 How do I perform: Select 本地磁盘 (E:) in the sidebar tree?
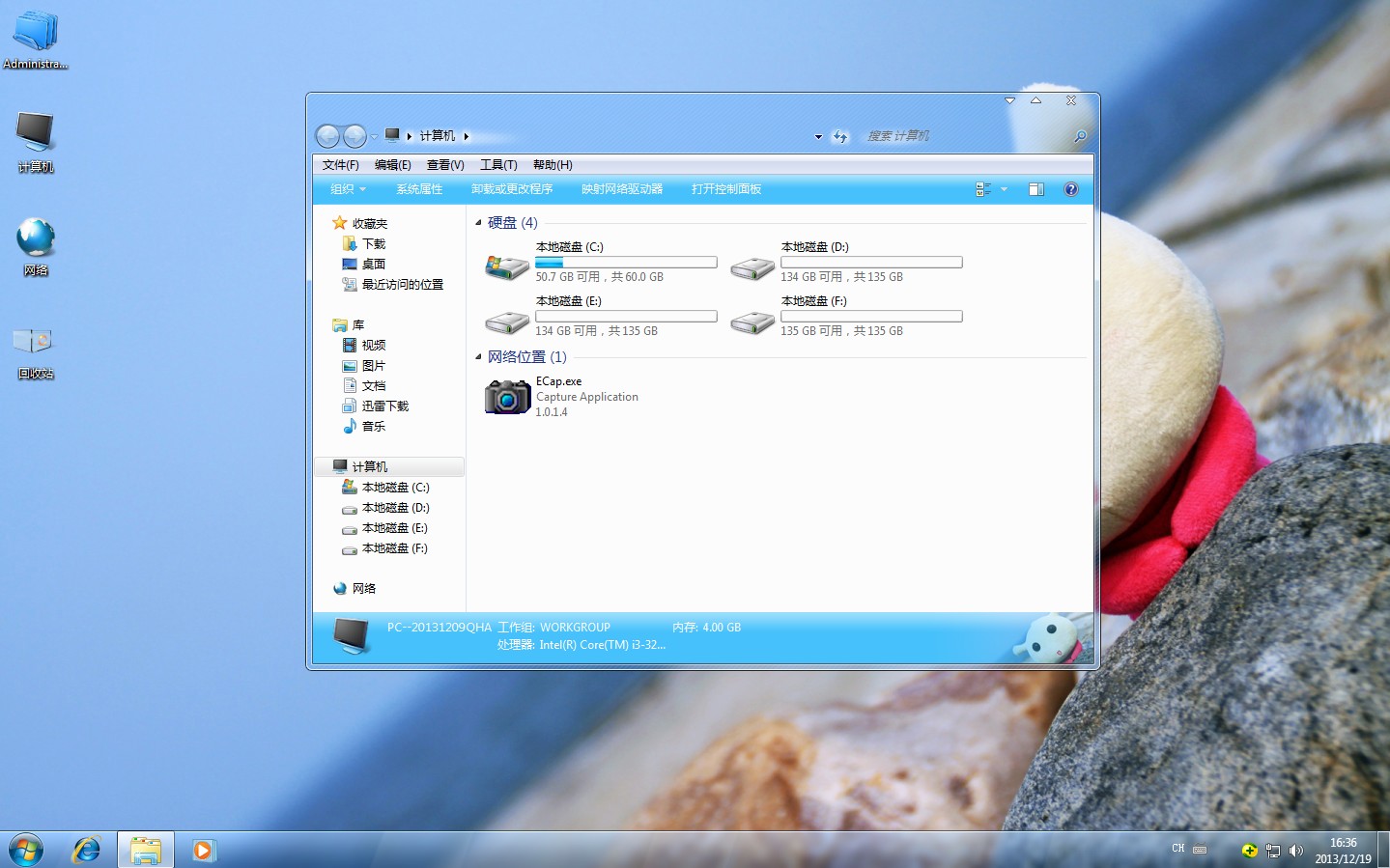[394, 527]
